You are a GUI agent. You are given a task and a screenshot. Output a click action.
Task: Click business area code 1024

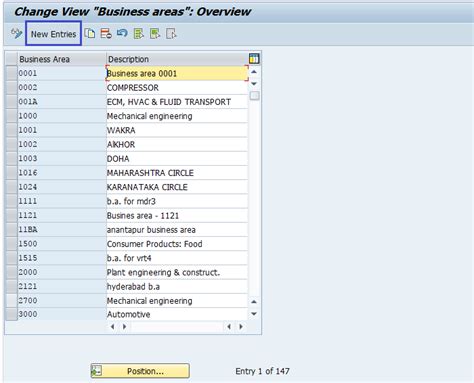(62, 187)
